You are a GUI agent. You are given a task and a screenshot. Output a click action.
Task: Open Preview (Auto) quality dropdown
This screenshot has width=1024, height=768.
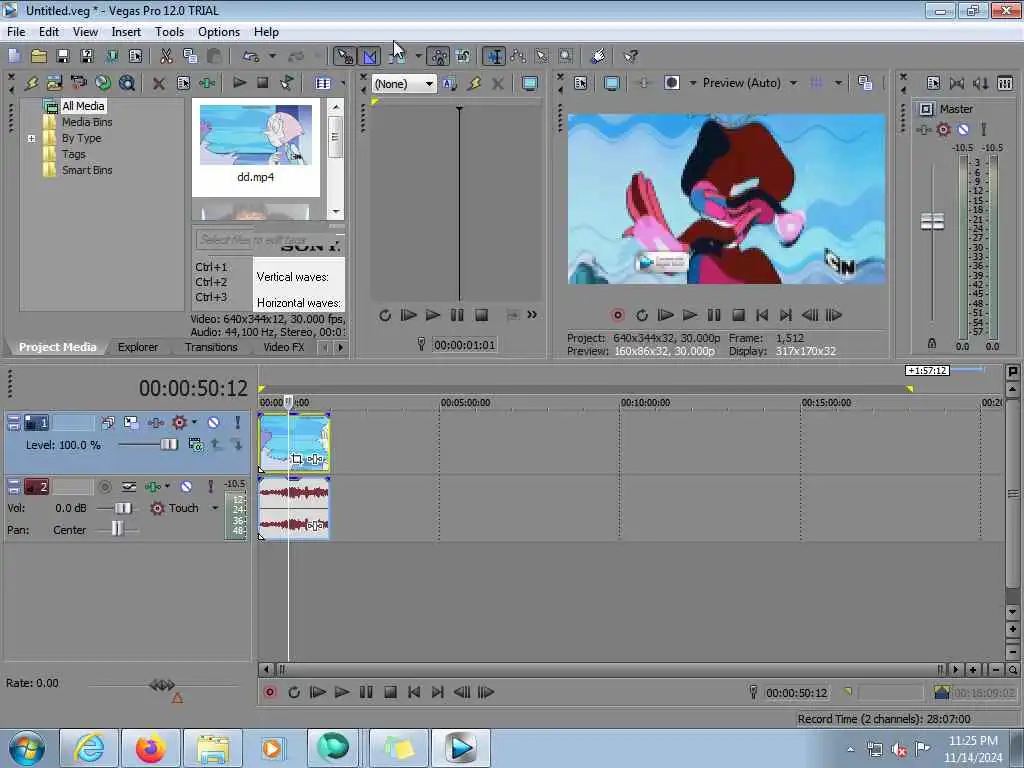pos(793,83)
